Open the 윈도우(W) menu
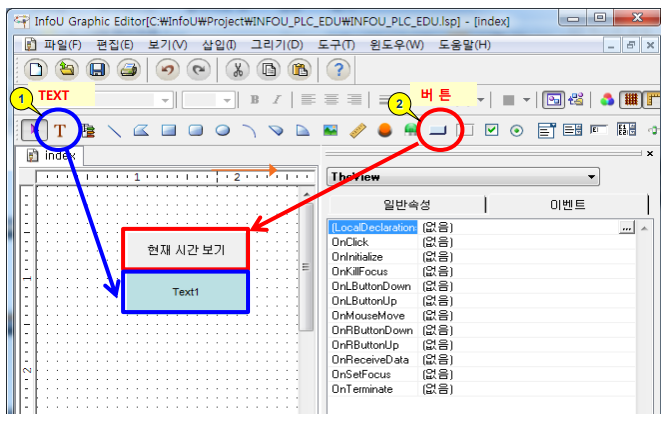The image size is (666, 424). point(397,45)
